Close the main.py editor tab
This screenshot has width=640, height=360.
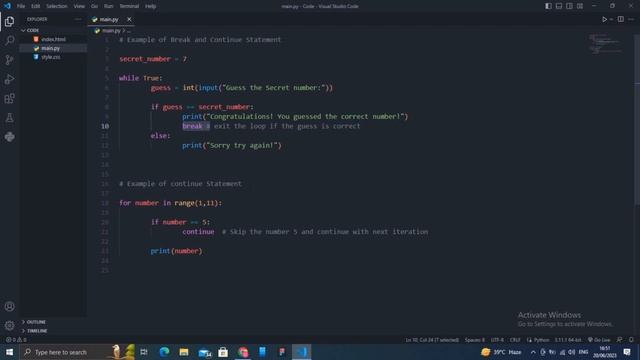tap(129, 19)
